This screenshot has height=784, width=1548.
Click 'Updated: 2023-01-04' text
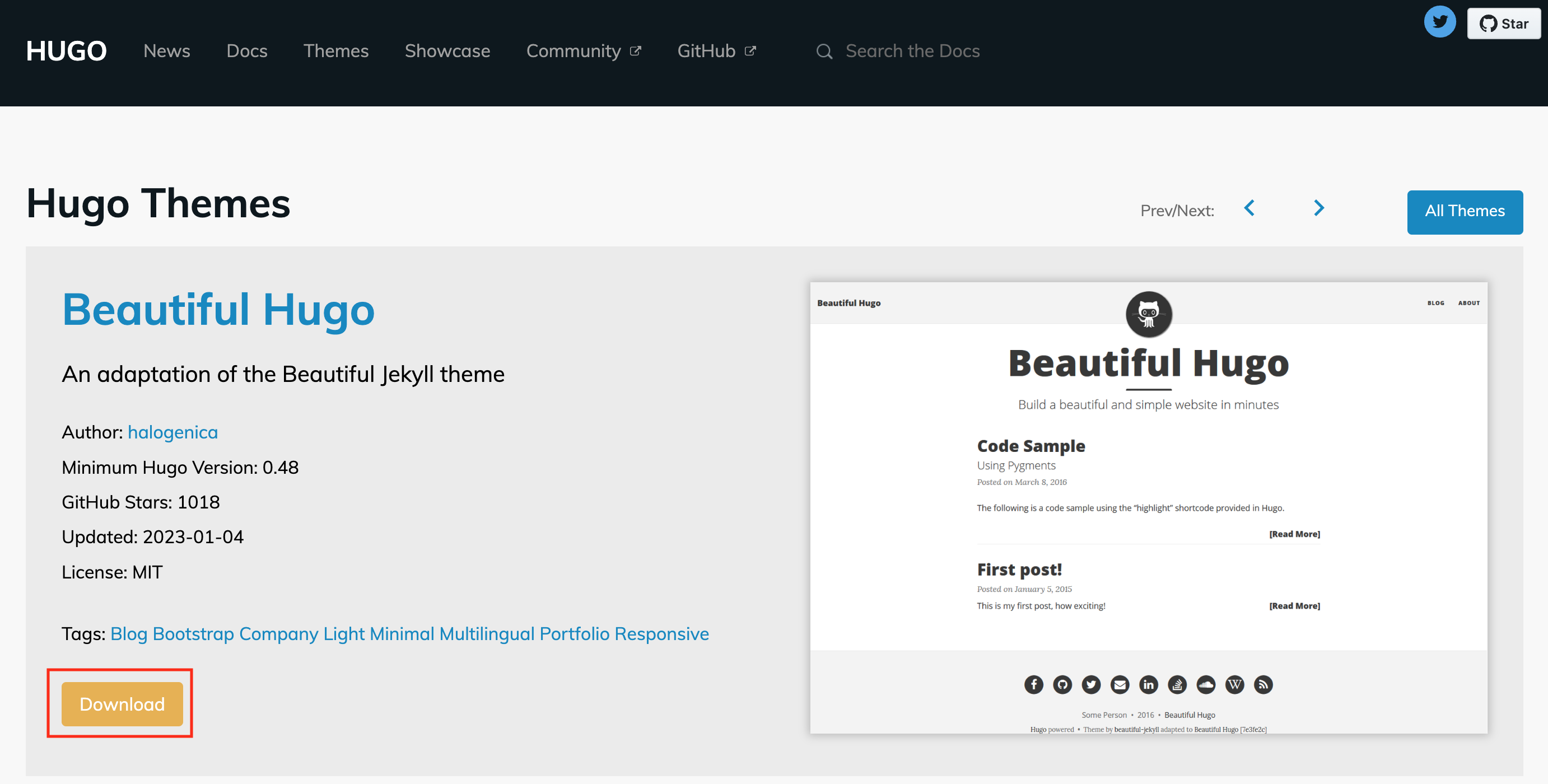pos(153,537)
